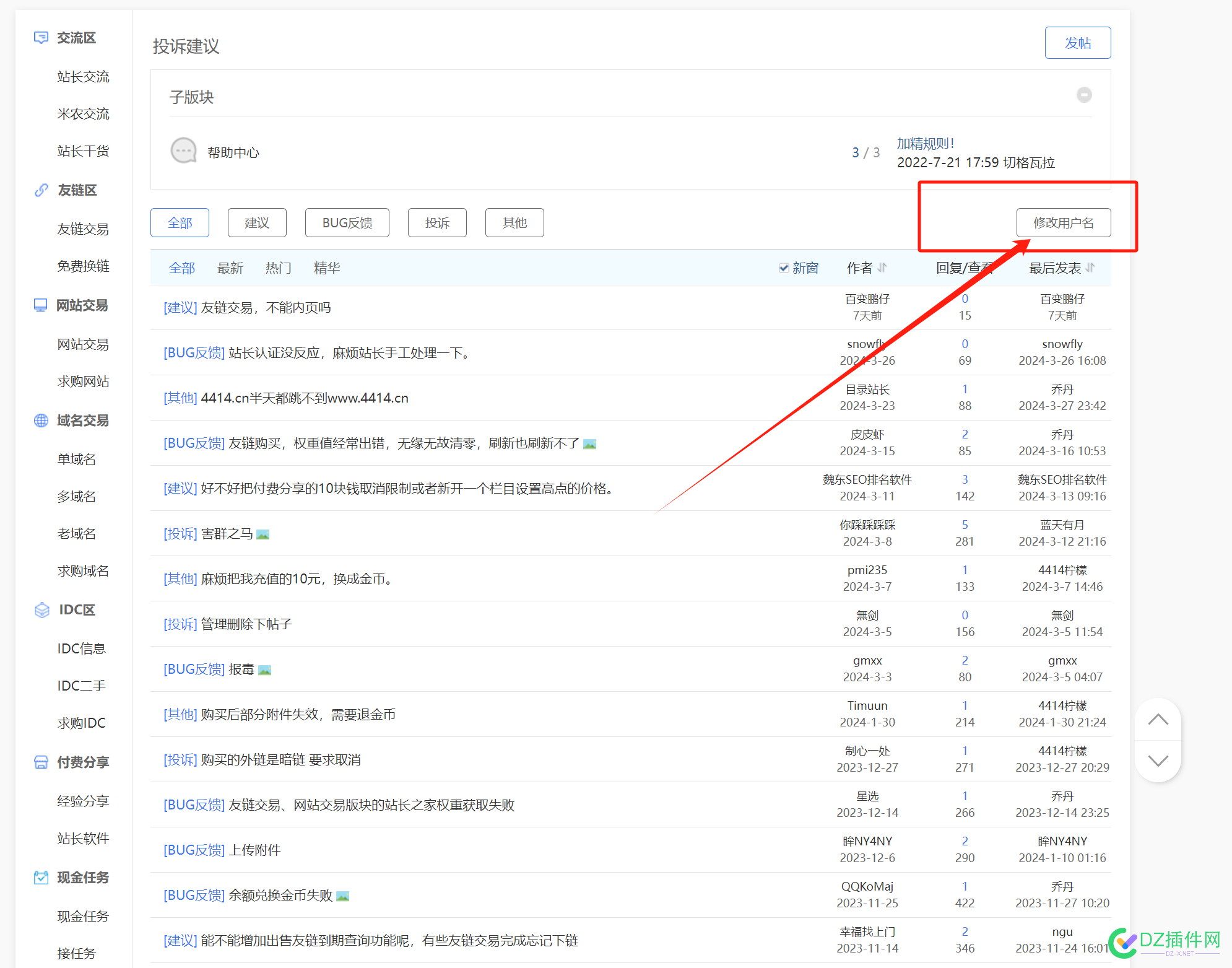Select the 建议 category filter
Image resolution: width=1232 pixels, height=968 pixels.
tap(257, 223)
